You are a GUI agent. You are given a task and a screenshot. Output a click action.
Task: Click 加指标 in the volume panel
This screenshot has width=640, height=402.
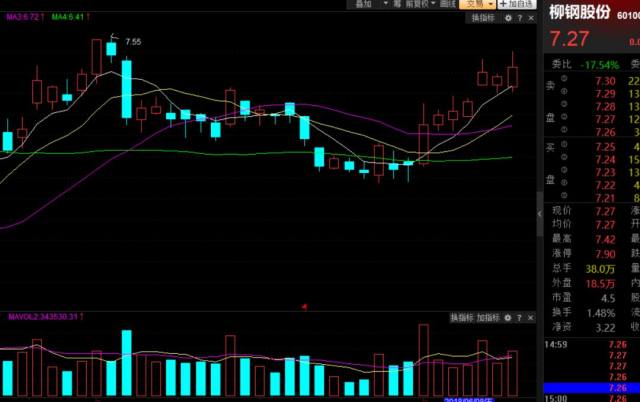coord(488,318)
